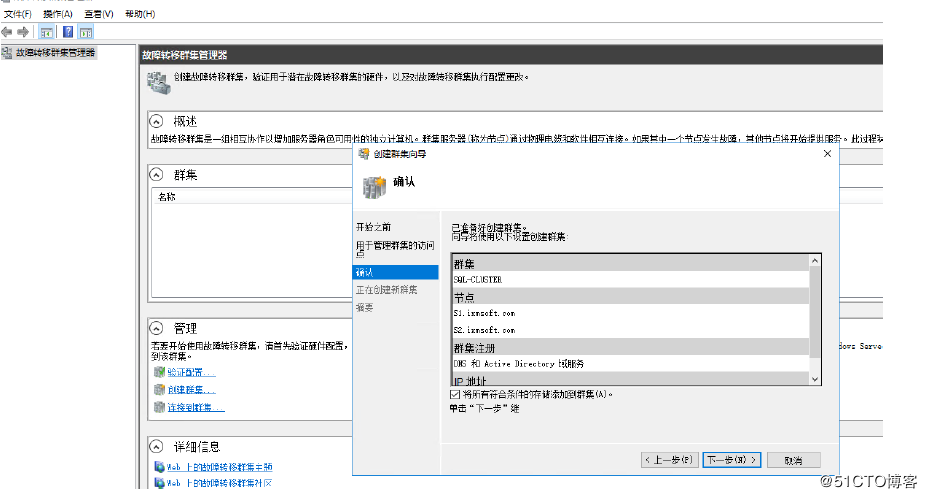
Task: Open Web 上的故障转移群集主题 link
Action: (x=219, y=467)
